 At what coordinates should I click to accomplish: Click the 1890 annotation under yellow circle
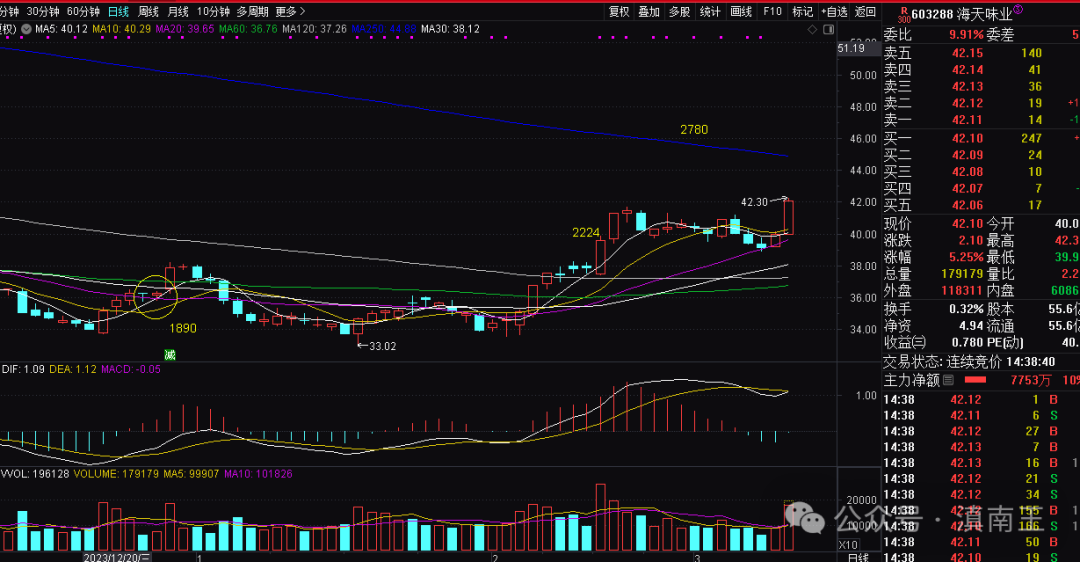(x=183, y=329)
